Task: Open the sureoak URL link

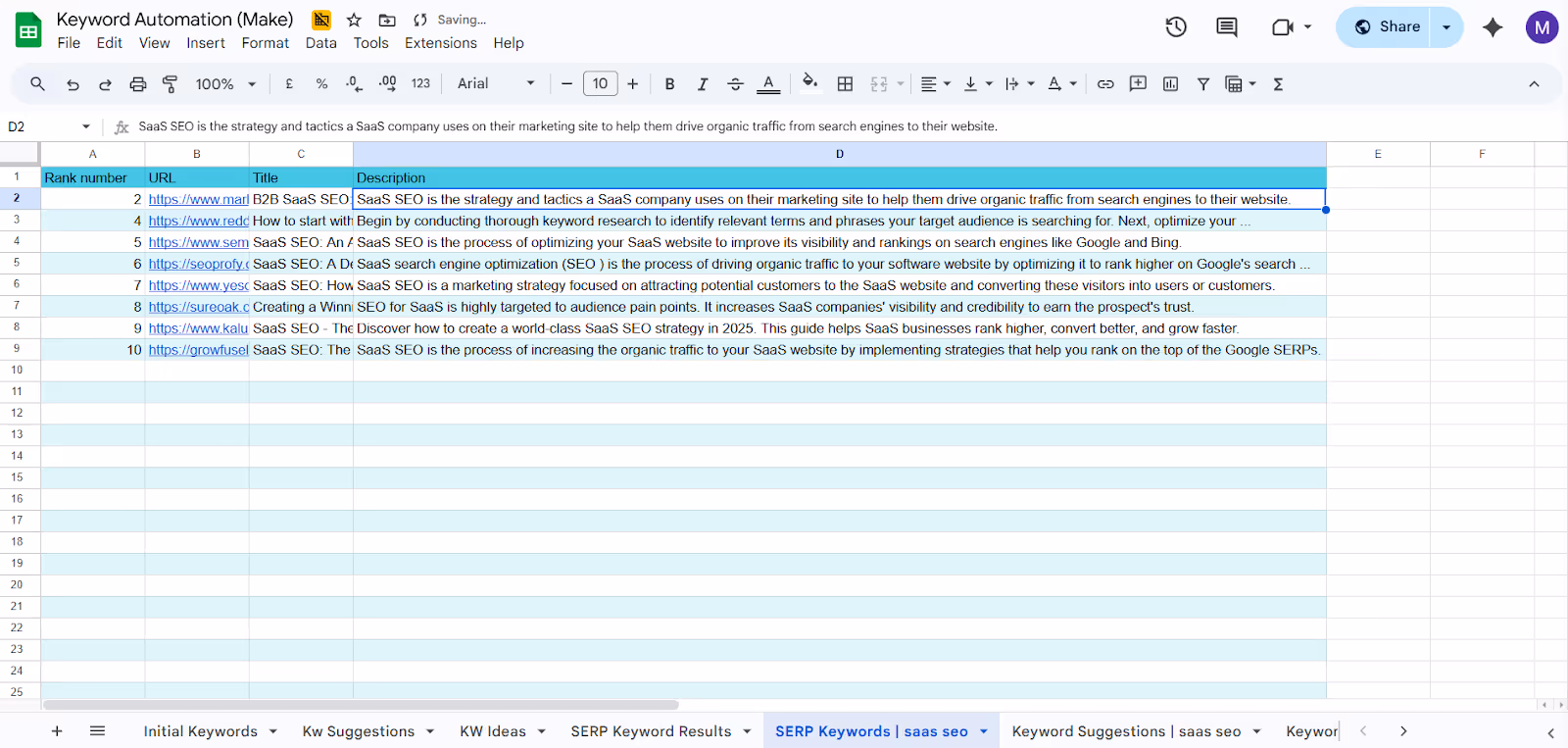Action: pyautogui.click(x=199, y=307)
